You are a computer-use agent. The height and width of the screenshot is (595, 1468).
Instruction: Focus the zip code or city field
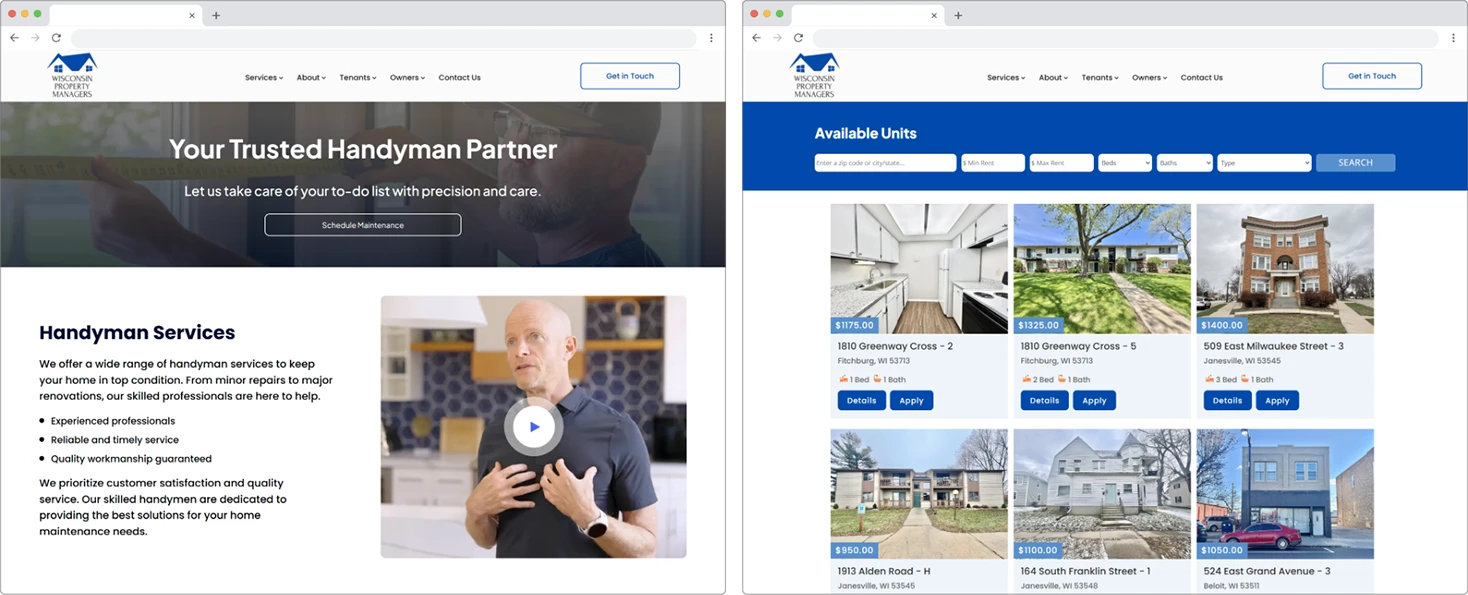885,163
